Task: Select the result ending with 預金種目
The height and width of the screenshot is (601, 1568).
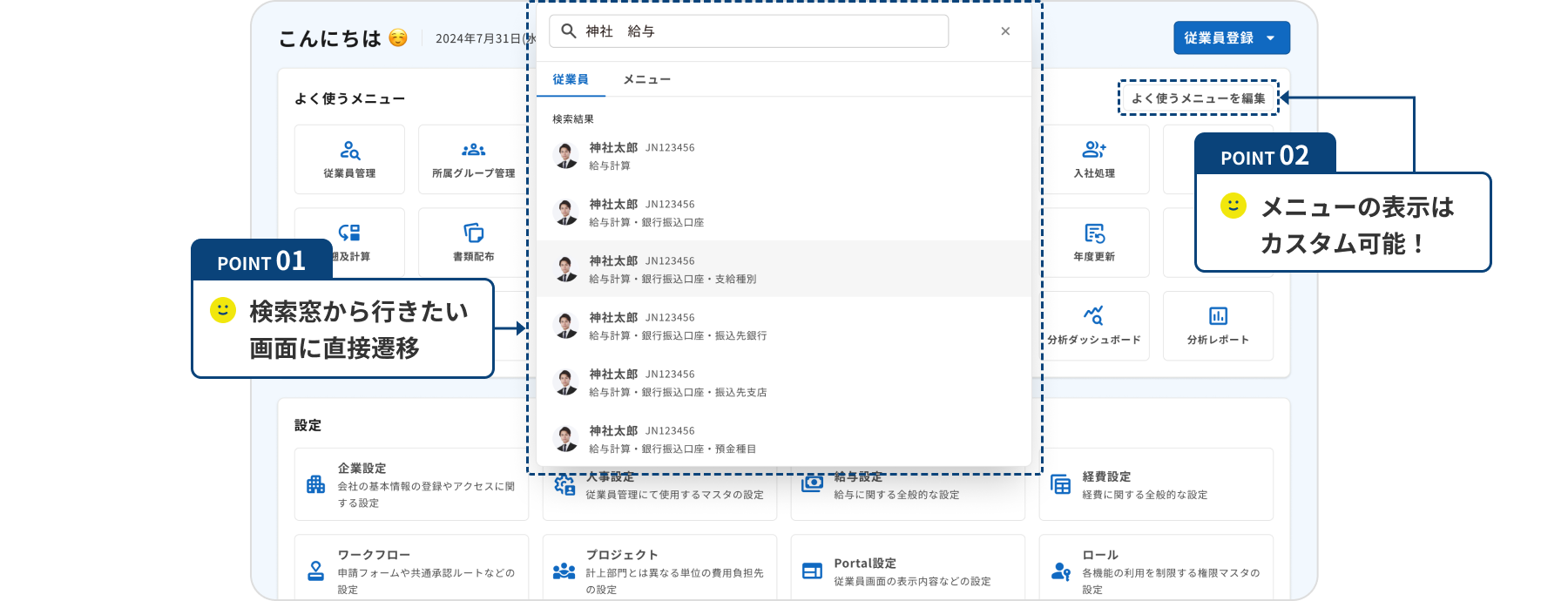Action: point(782,439)
